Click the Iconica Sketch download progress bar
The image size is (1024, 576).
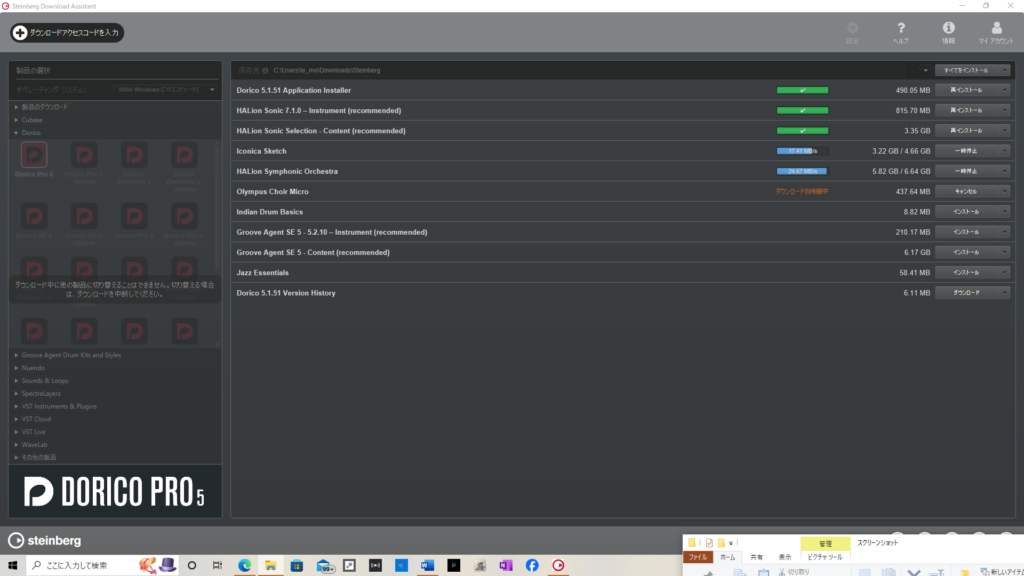coord(802,151)
